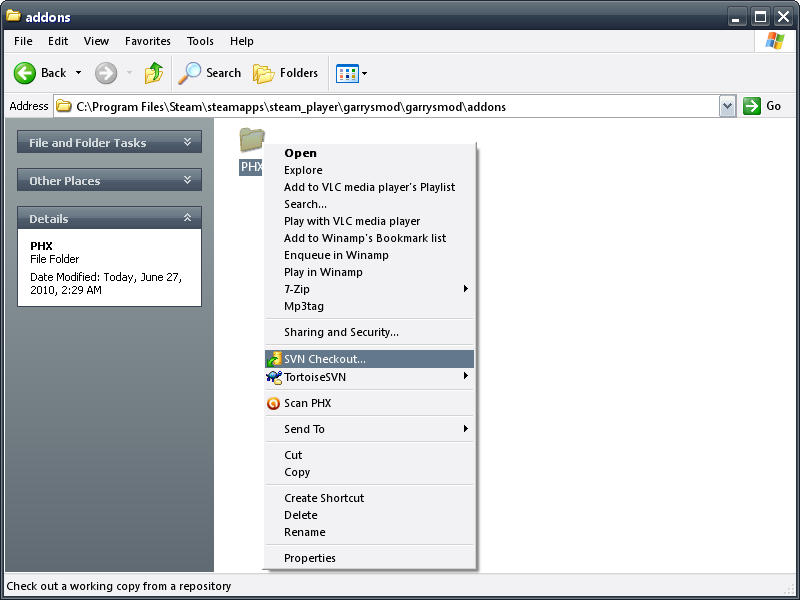This screenshot has width=800, height=600.
Task: Choose Enqueue in Winamp
Action: point(369,255)
